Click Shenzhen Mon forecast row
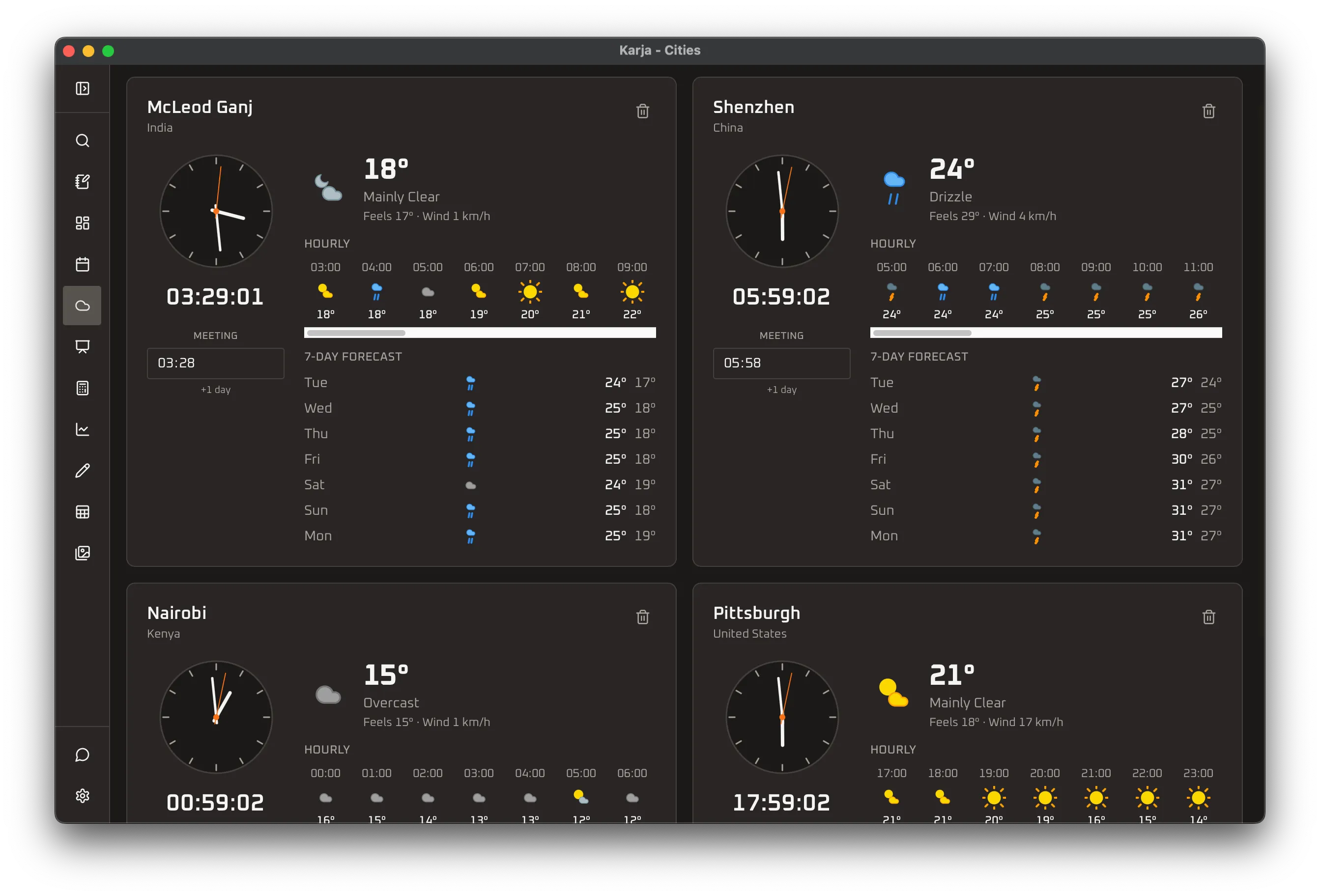This screenshot has height=896, width=1320. pyautogui.click(x=1046, y=536)
